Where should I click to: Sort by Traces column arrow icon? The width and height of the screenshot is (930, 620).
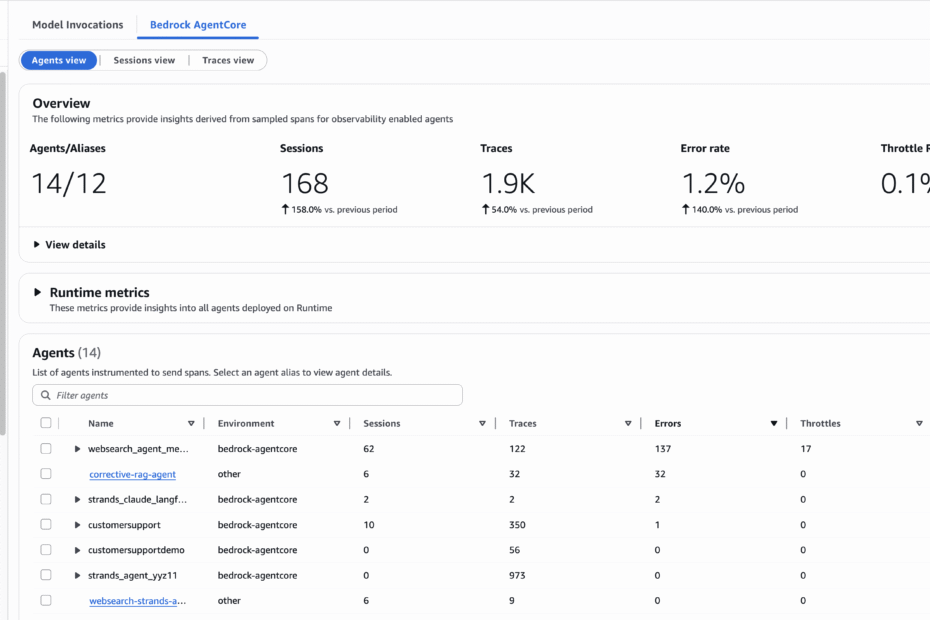(628, 424)
